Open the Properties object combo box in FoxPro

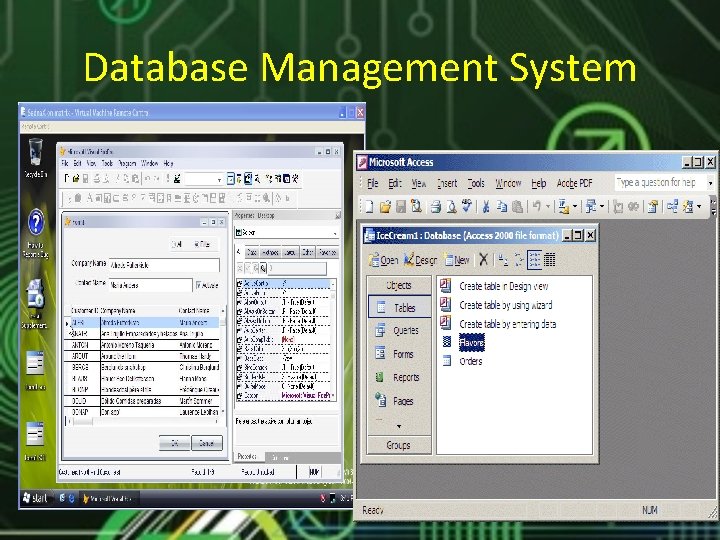click(287, 233)
